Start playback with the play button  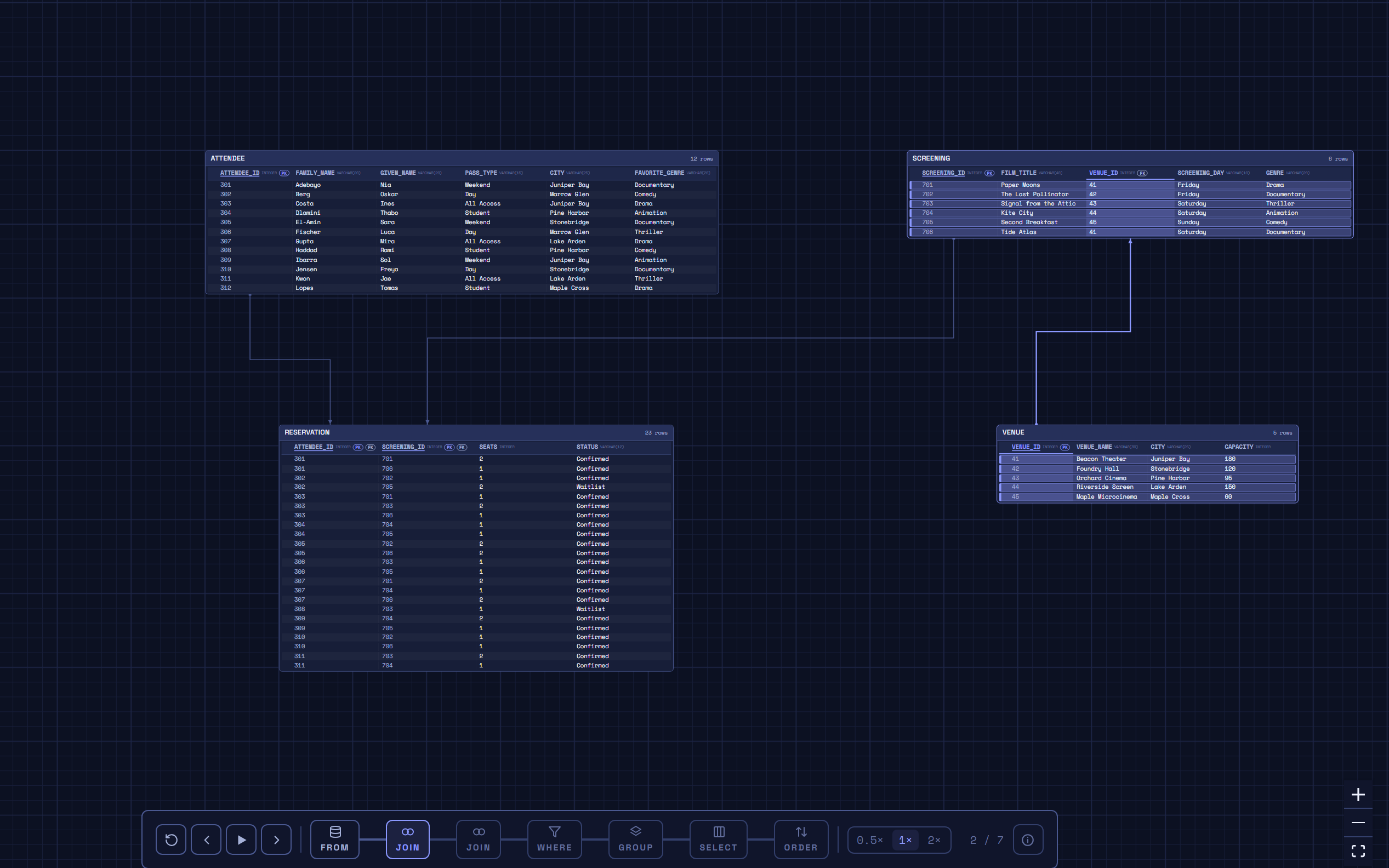pos(241,840)
